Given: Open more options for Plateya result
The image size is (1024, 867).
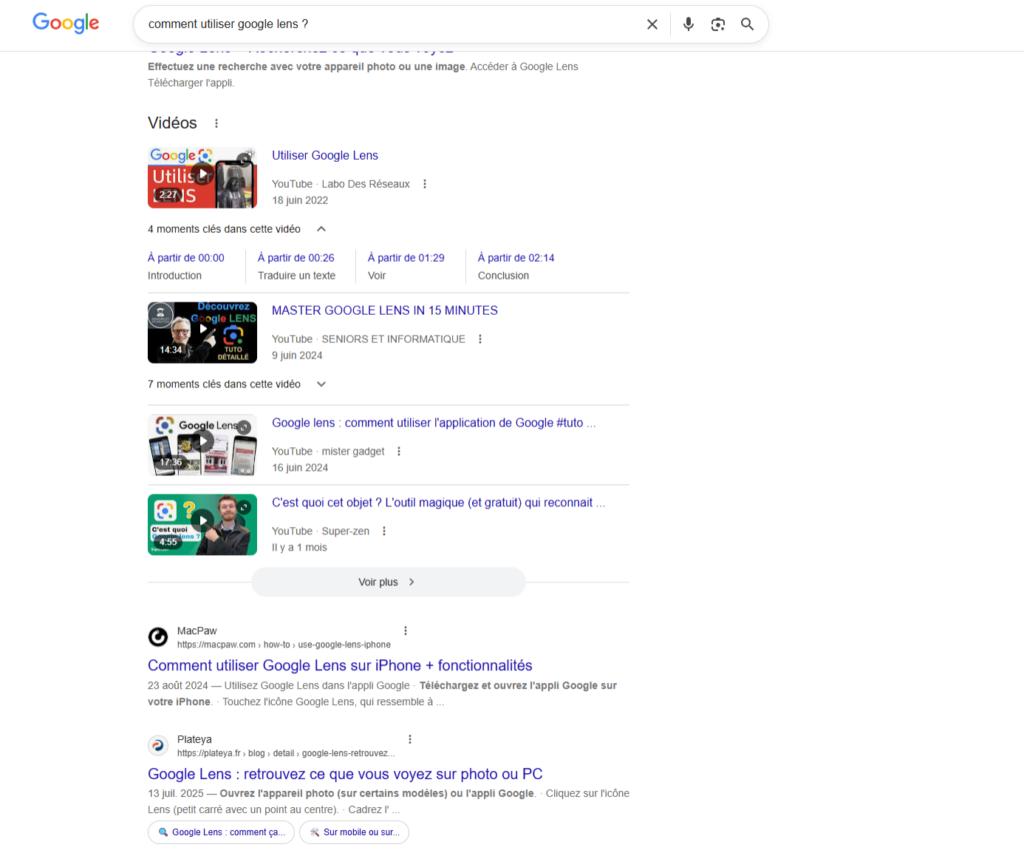Looking at the screenshot, I should (x=409, y=739).
